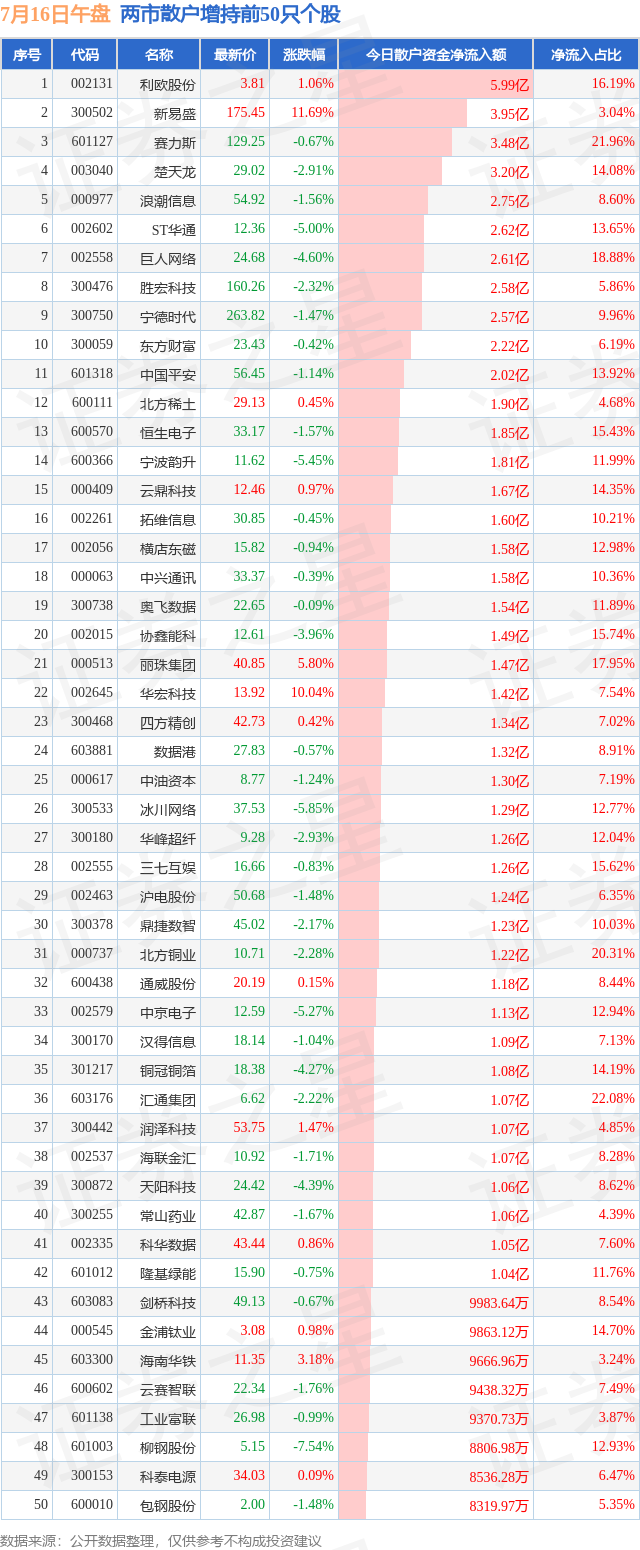Click the 最新价 column header
Viewport: 640px width, 1550px height.
click(235, 55)
